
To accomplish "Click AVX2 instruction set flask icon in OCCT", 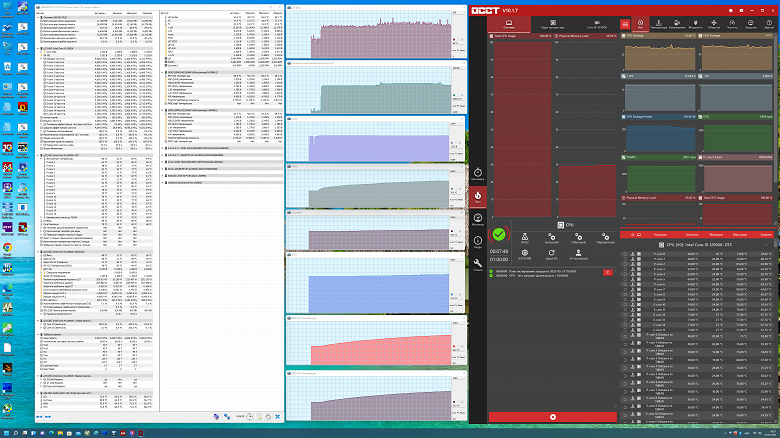I will tap(525, 238).
